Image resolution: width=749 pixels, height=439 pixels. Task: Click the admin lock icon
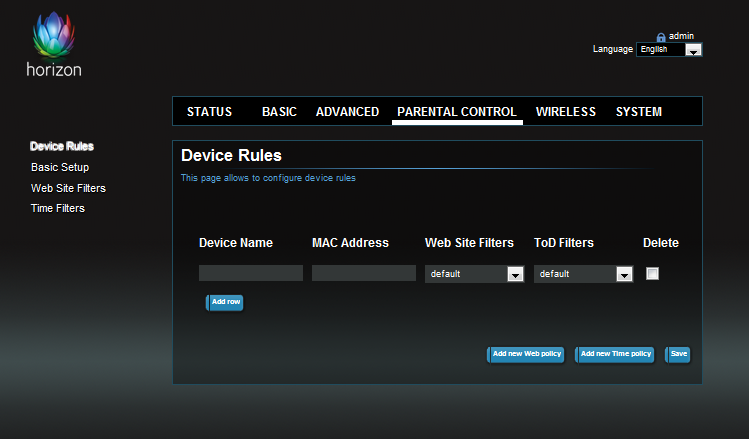661,37
